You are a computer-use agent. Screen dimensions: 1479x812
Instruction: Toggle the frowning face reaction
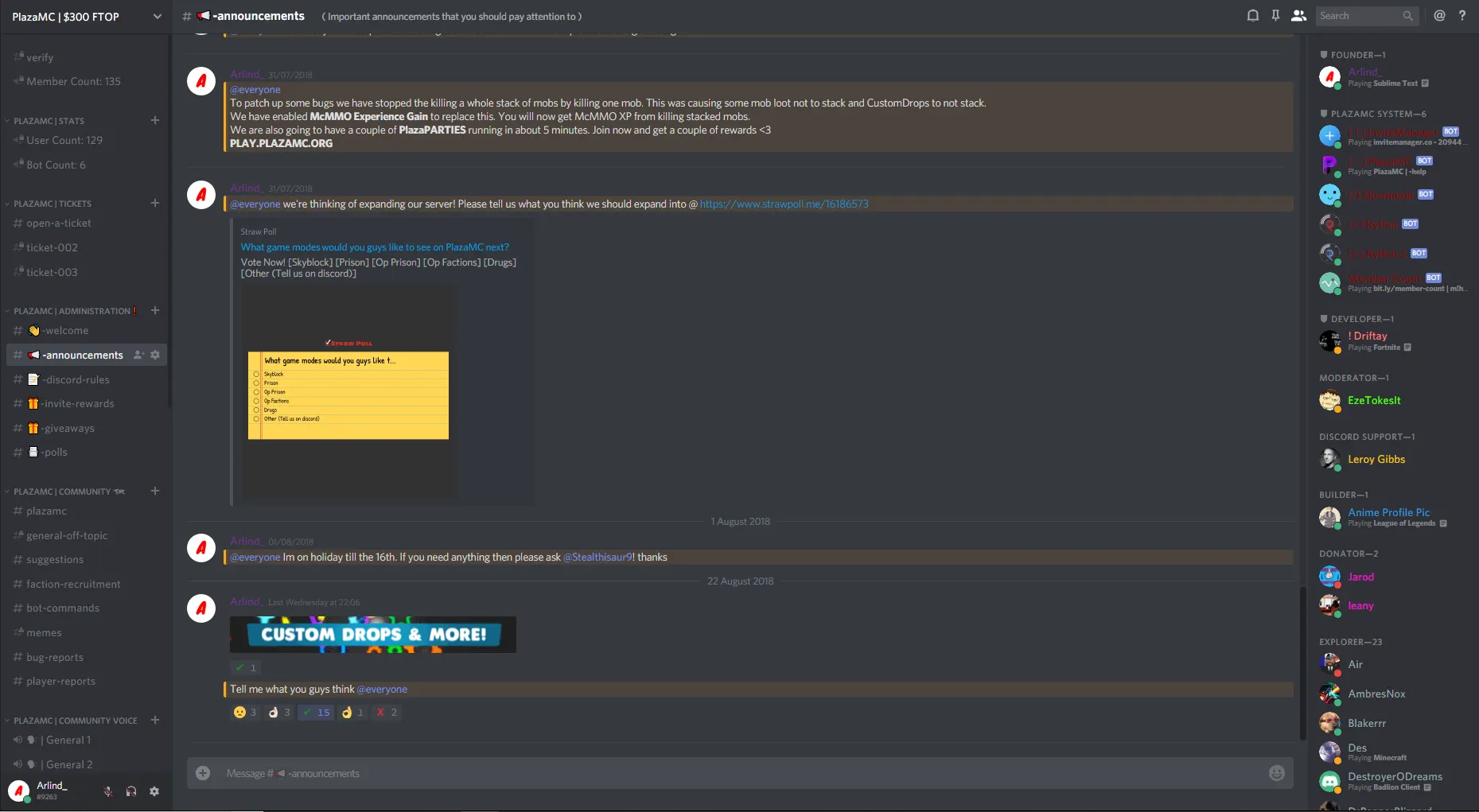(245, 713)
